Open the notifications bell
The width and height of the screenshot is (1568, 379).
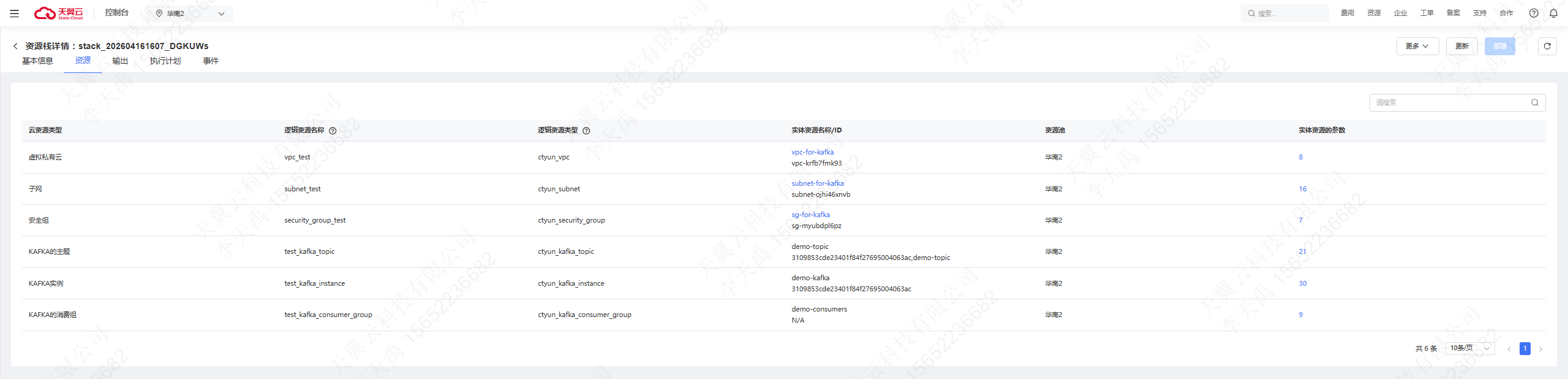click(1553, 13)
